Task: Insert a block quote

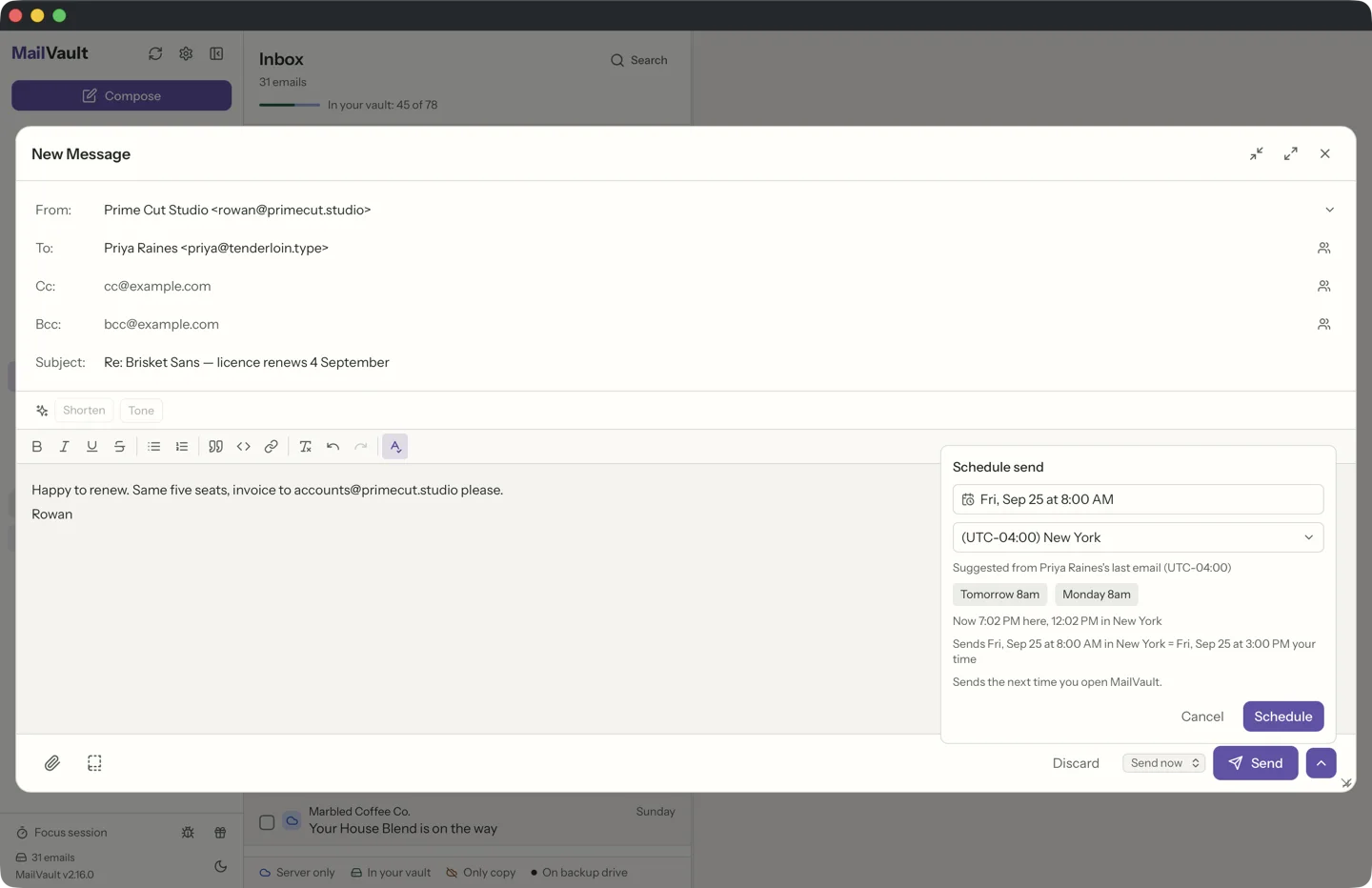Action: [216, 447]
